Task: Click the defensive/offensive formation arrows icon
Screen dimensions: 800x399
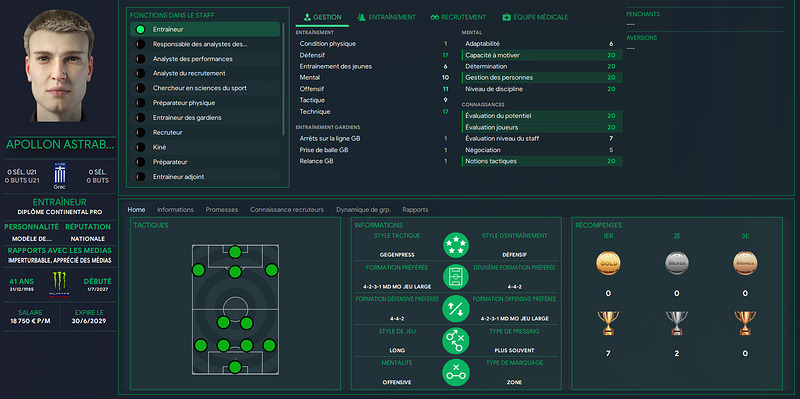Action: pyautogui.click(x=456, y=309)
